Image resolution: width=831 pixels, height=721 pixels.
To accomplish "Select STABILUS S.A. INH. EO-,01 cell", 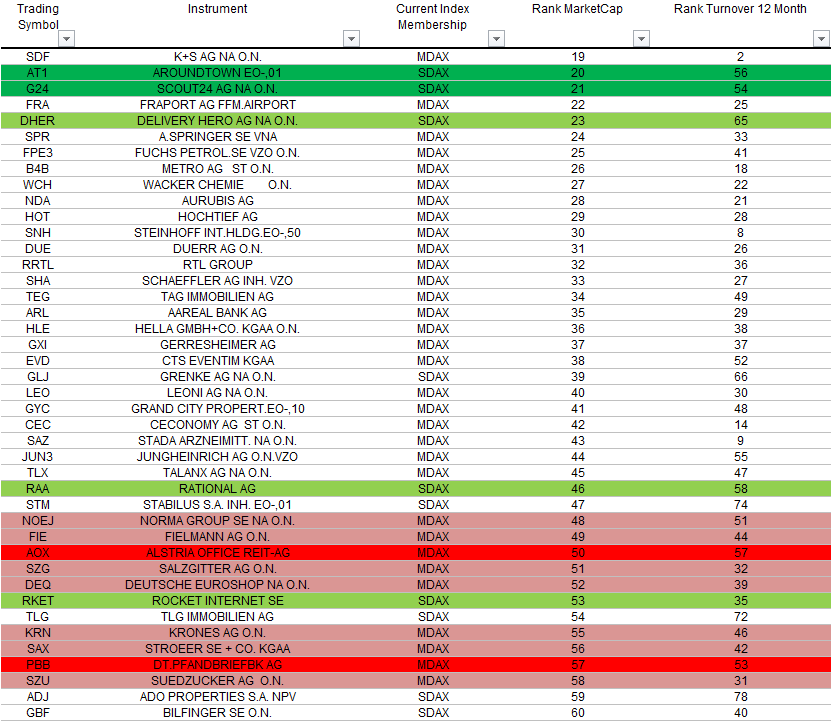I will 217,505.
